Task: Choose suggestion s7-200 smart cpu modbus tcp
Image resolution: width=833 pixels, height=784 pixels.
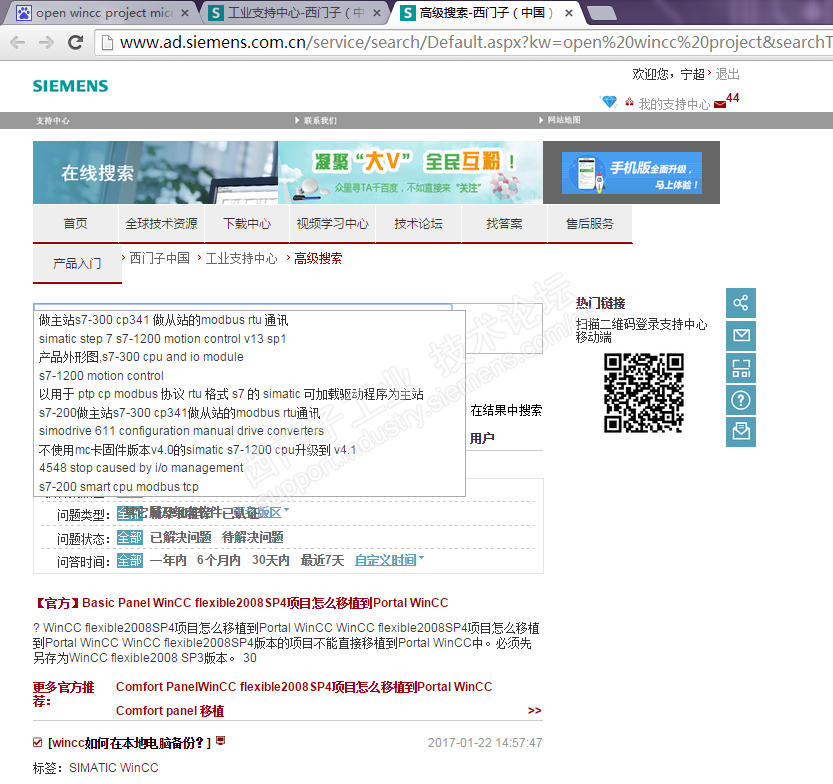Action: click(x=249, y=487)
